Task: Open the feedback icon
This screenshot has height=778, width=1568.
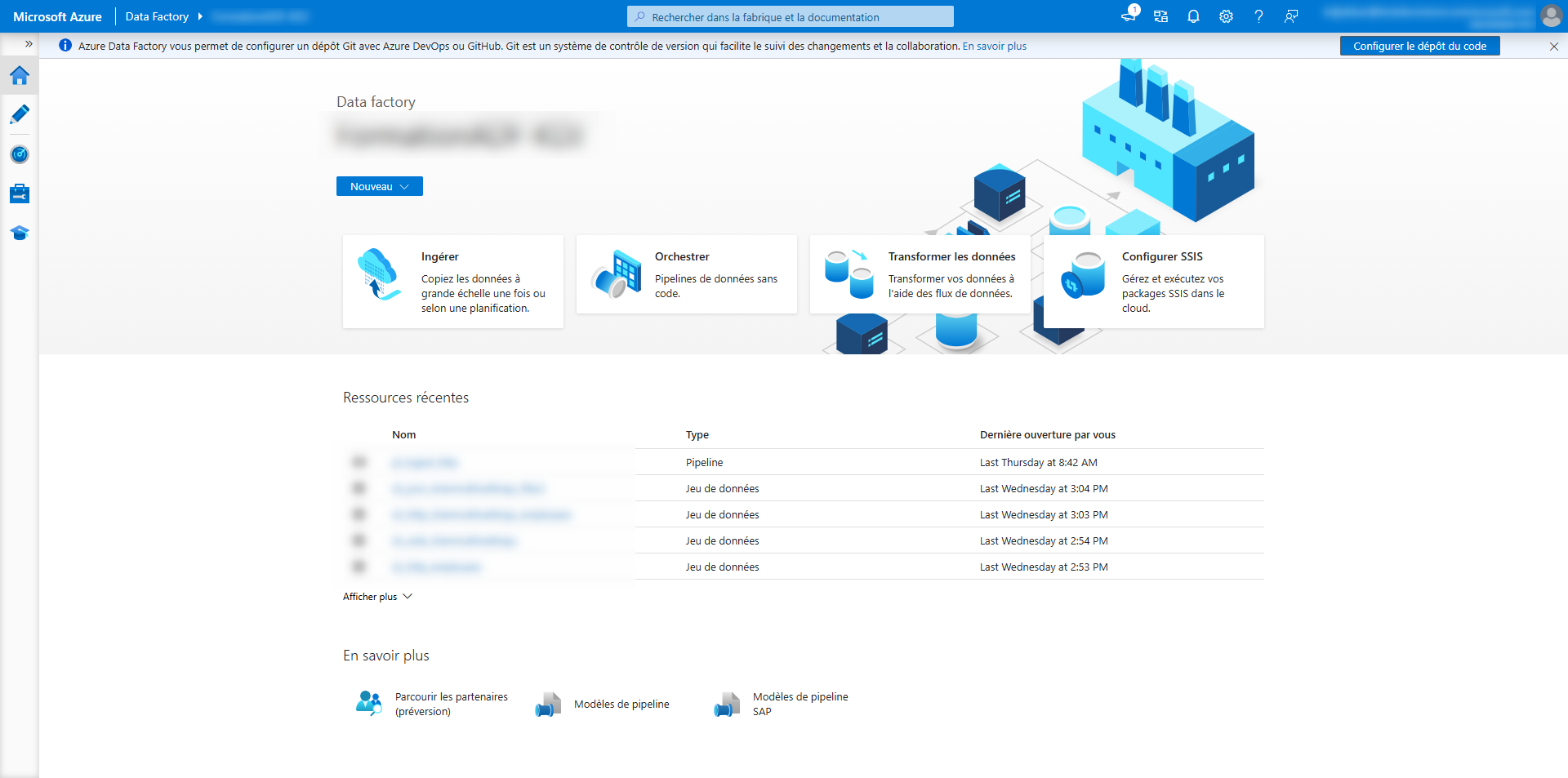Action: click(1291, 16)
